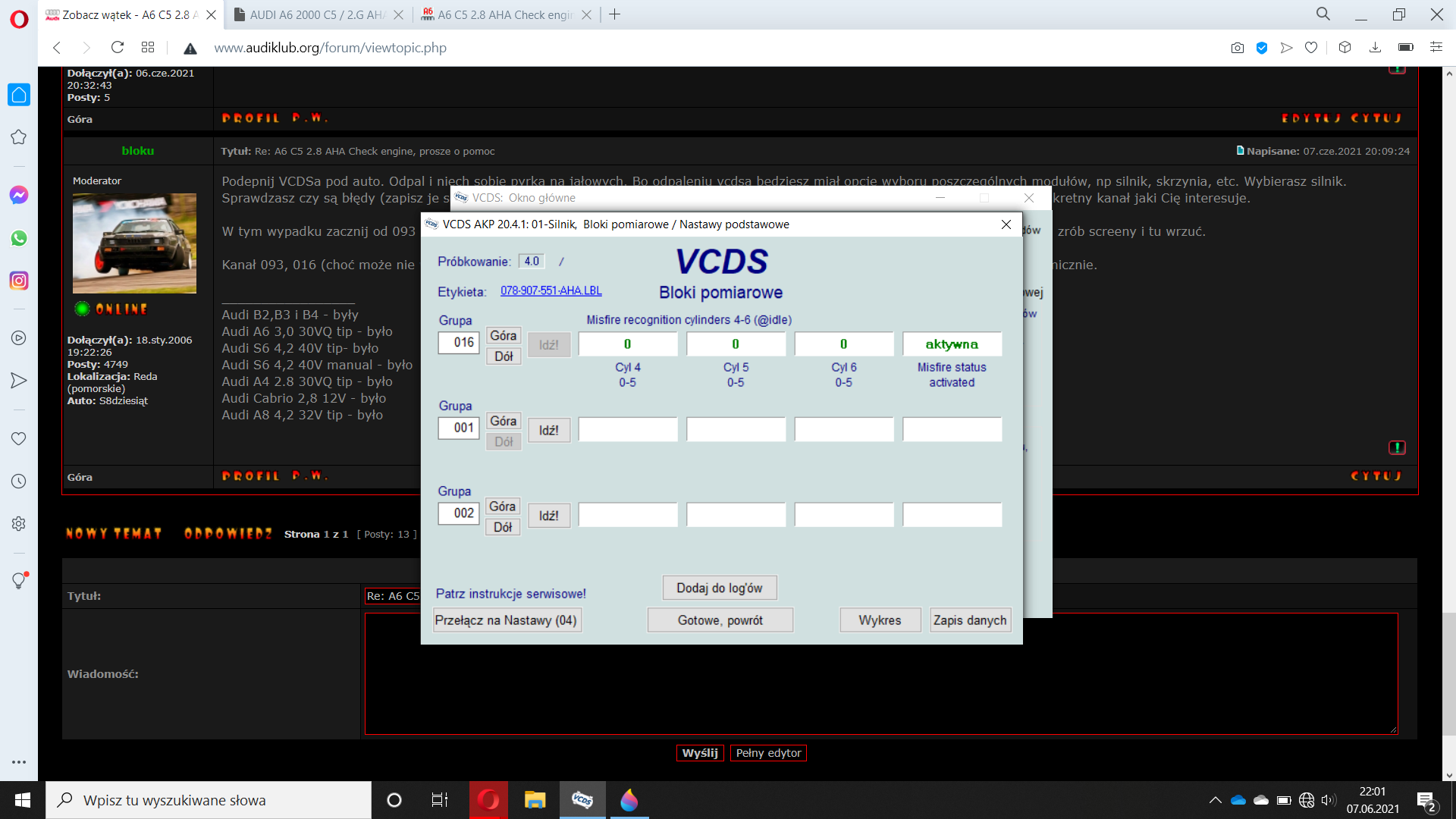Open bloku user profile name

pos(138,151)
